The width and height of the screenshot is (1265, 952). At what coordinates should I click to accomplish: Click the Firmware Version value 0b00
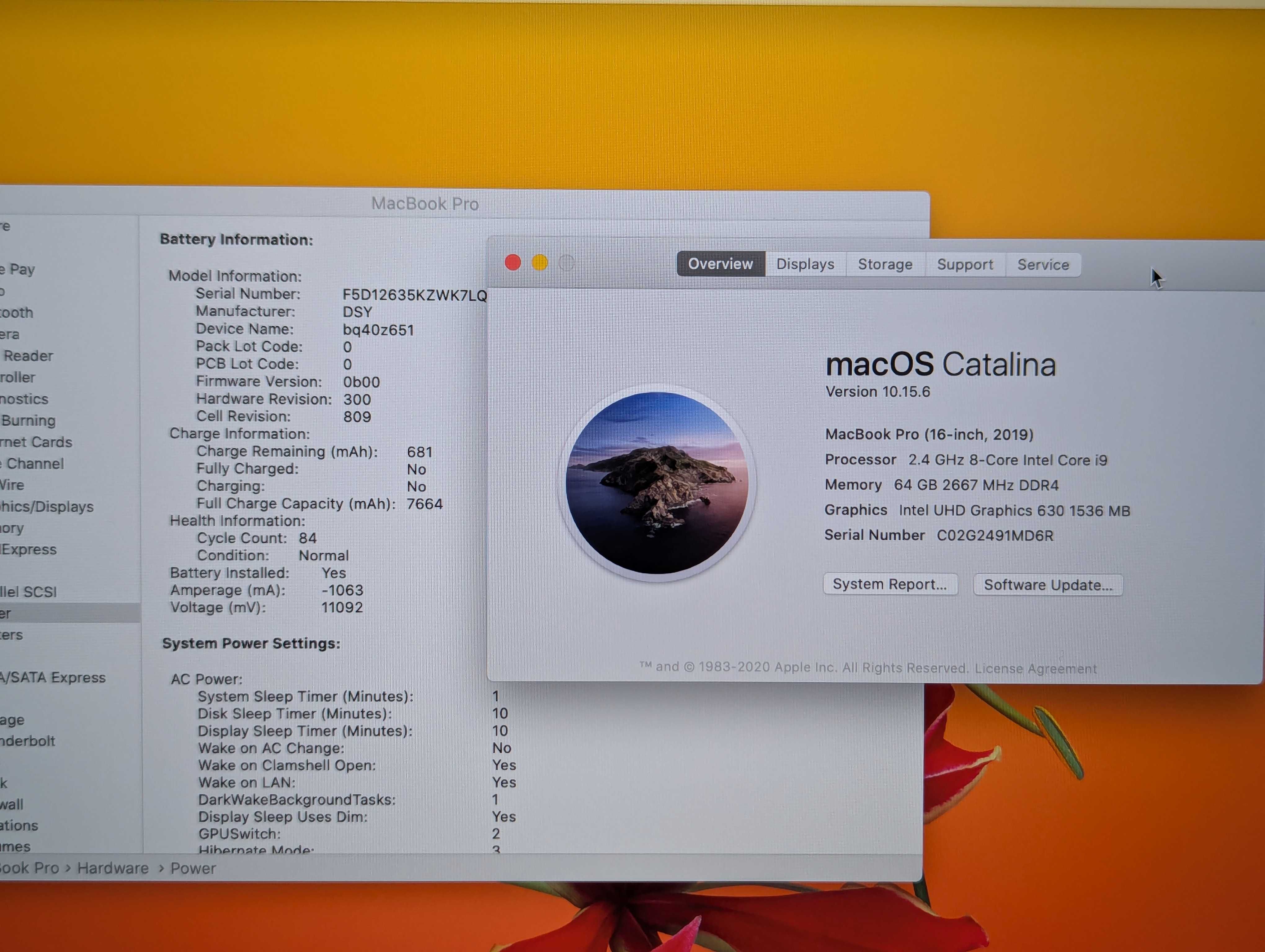[362, 382]
